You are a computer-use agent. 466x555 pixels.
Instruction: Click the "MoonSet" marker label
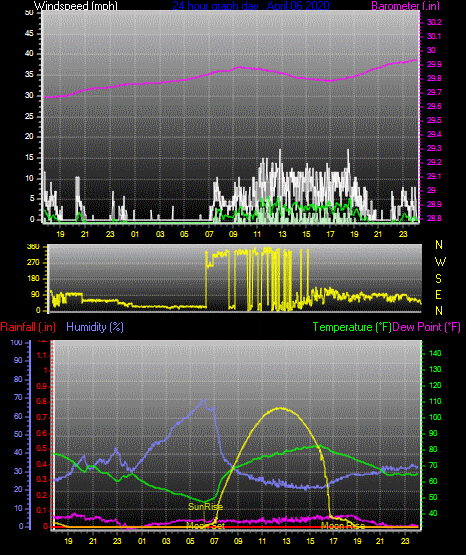tap(206, 526)
